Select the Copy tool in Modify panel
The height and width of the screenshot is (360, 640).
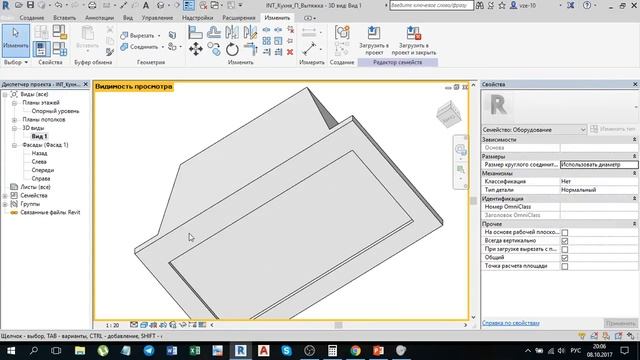coord(214,49)
